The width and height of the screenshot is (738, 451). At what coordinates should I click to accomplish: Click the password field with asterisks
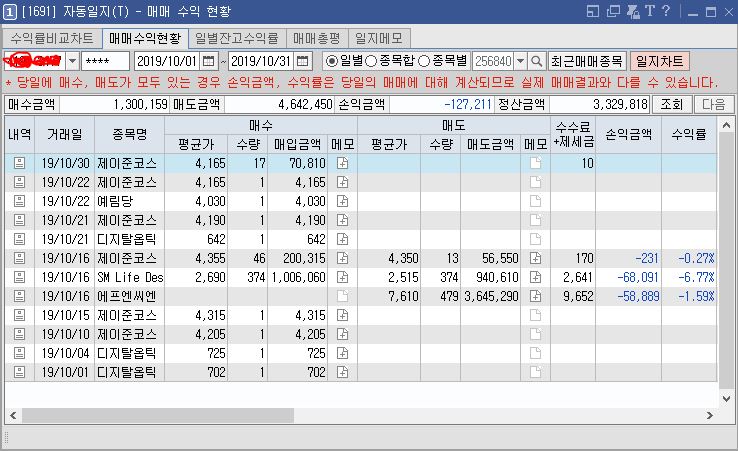click(x=105, y=61)
